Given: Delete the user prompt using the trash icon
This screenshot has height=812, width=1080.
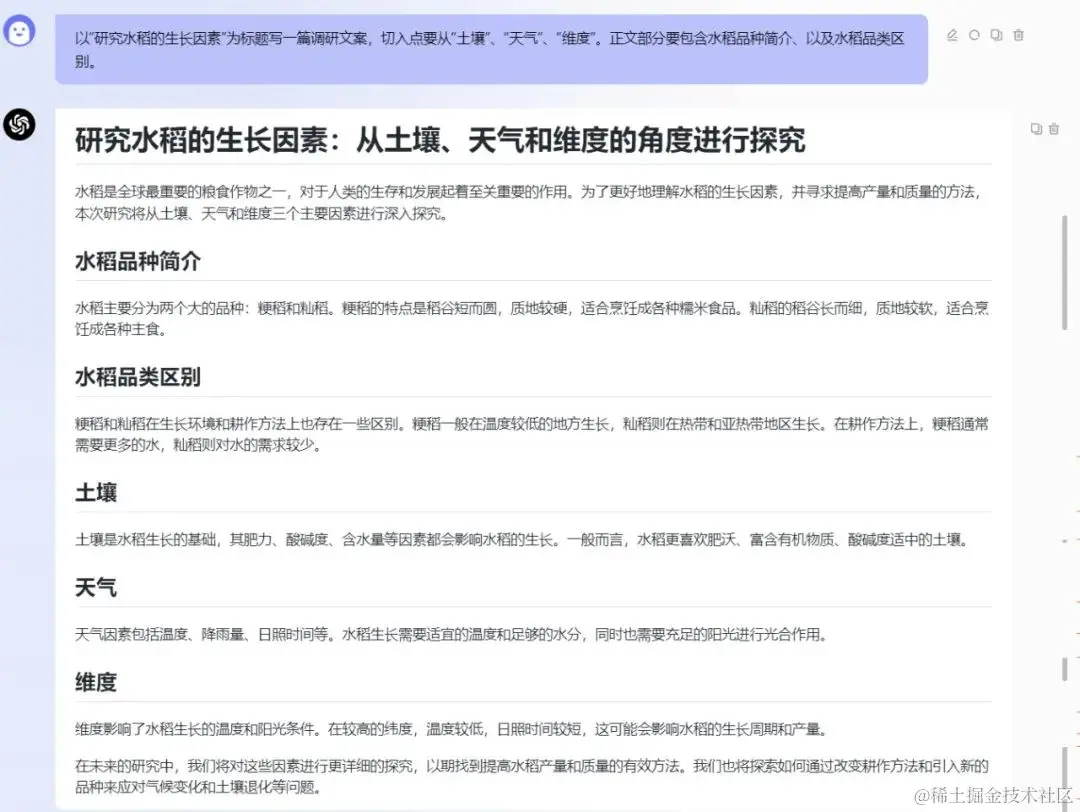Looking at the screenshot, I should [1018, 35].
